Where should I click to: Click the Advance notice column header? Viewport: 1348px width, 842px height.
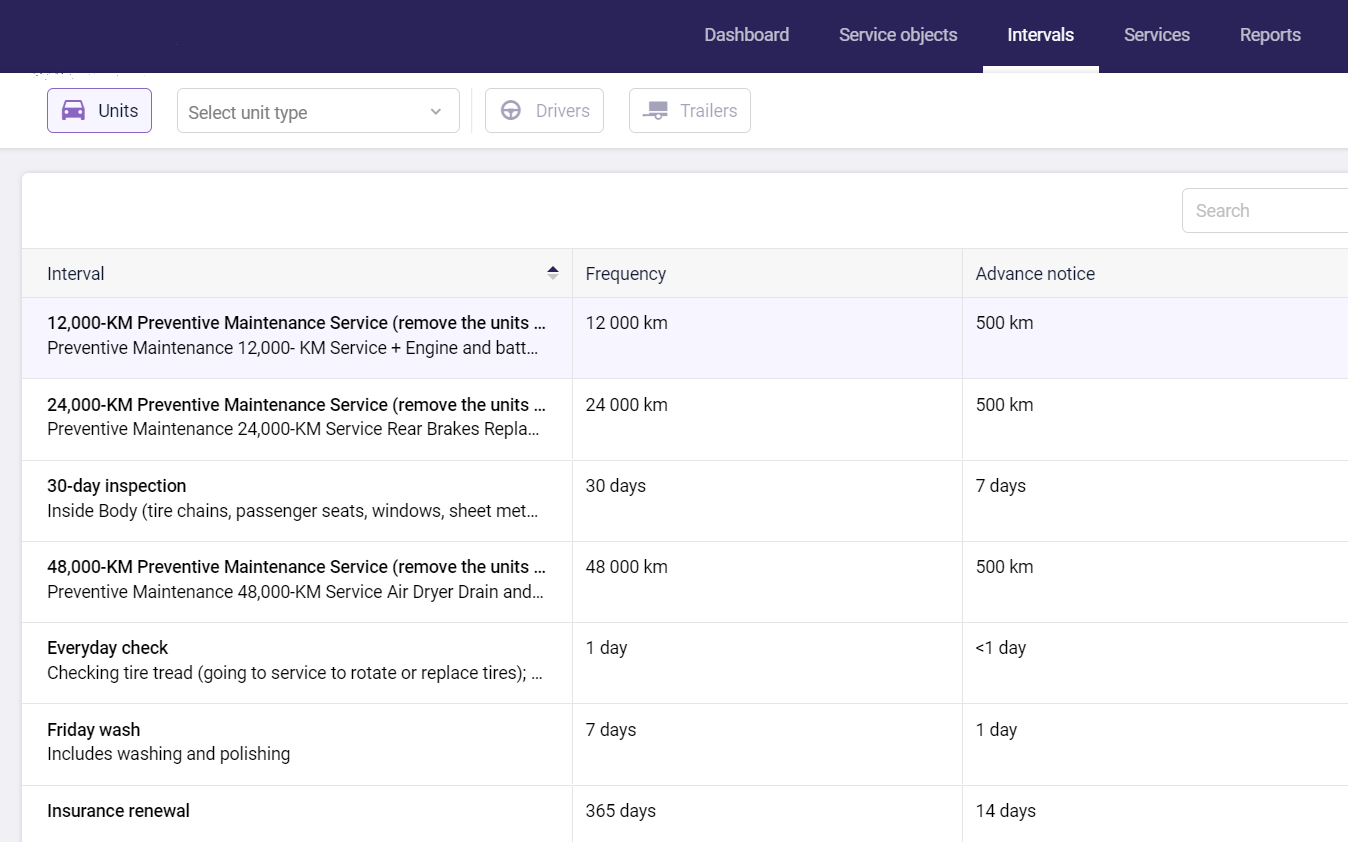(1035, 274)
